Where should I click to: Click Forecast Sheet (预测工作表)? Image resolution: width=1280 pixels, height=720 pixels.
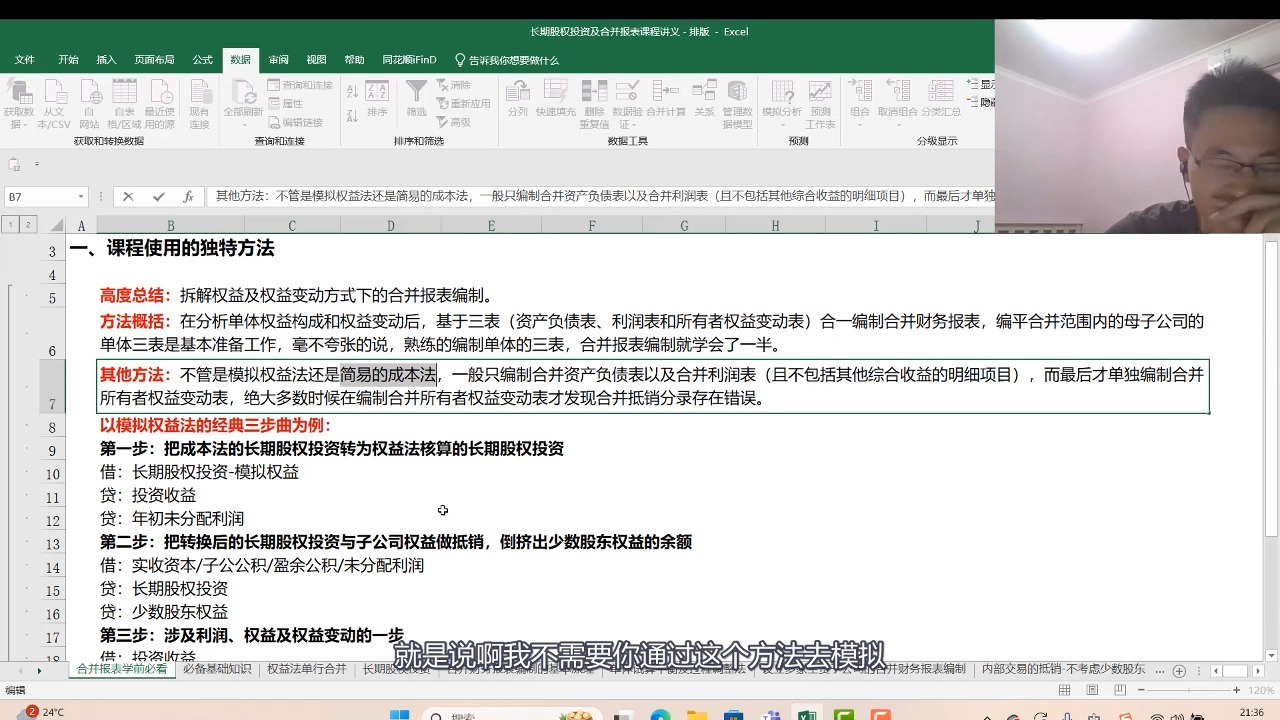(x=820, y=104)
